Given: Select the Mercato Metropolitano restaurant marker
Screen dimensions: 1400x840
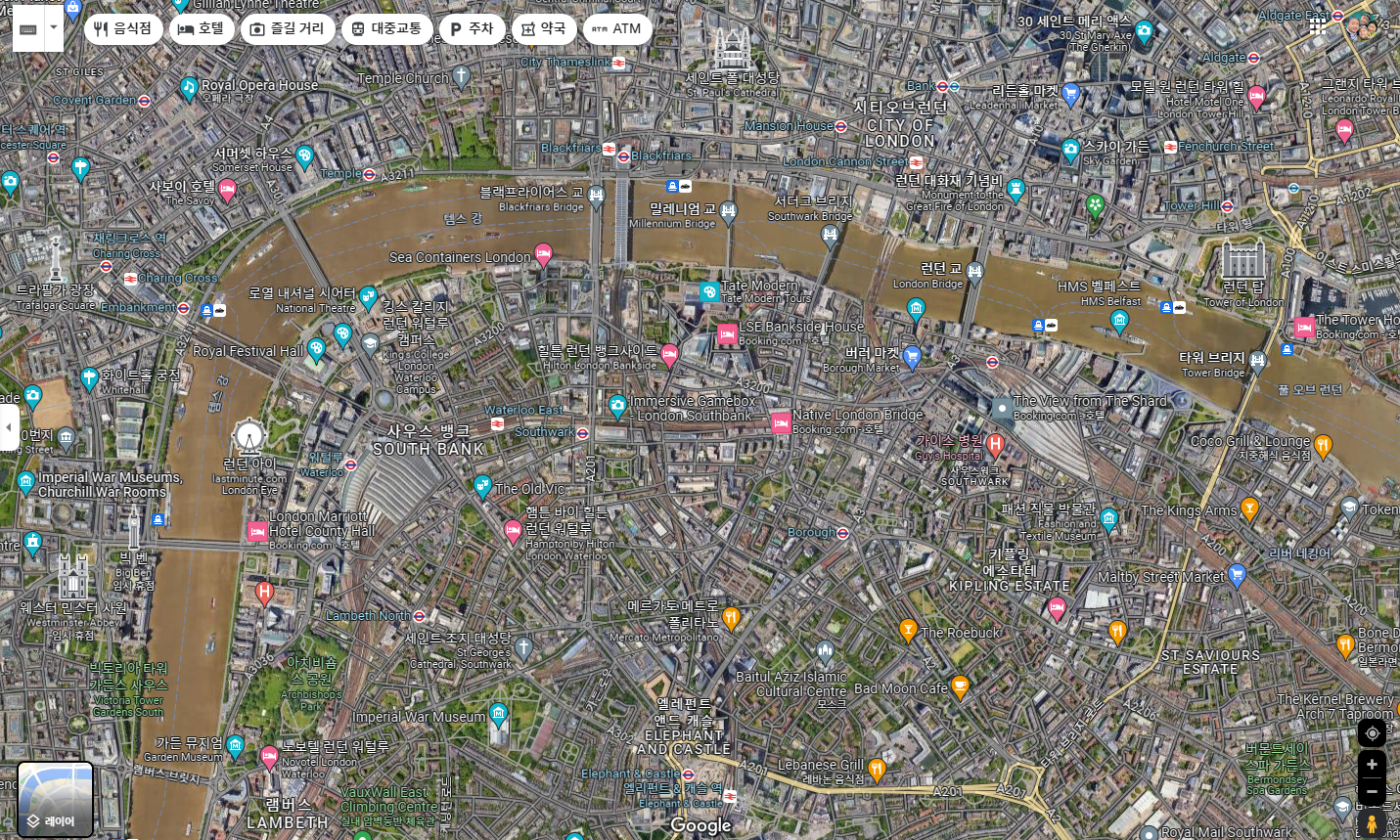Looking at the screenshot, I should pos(731,617).
